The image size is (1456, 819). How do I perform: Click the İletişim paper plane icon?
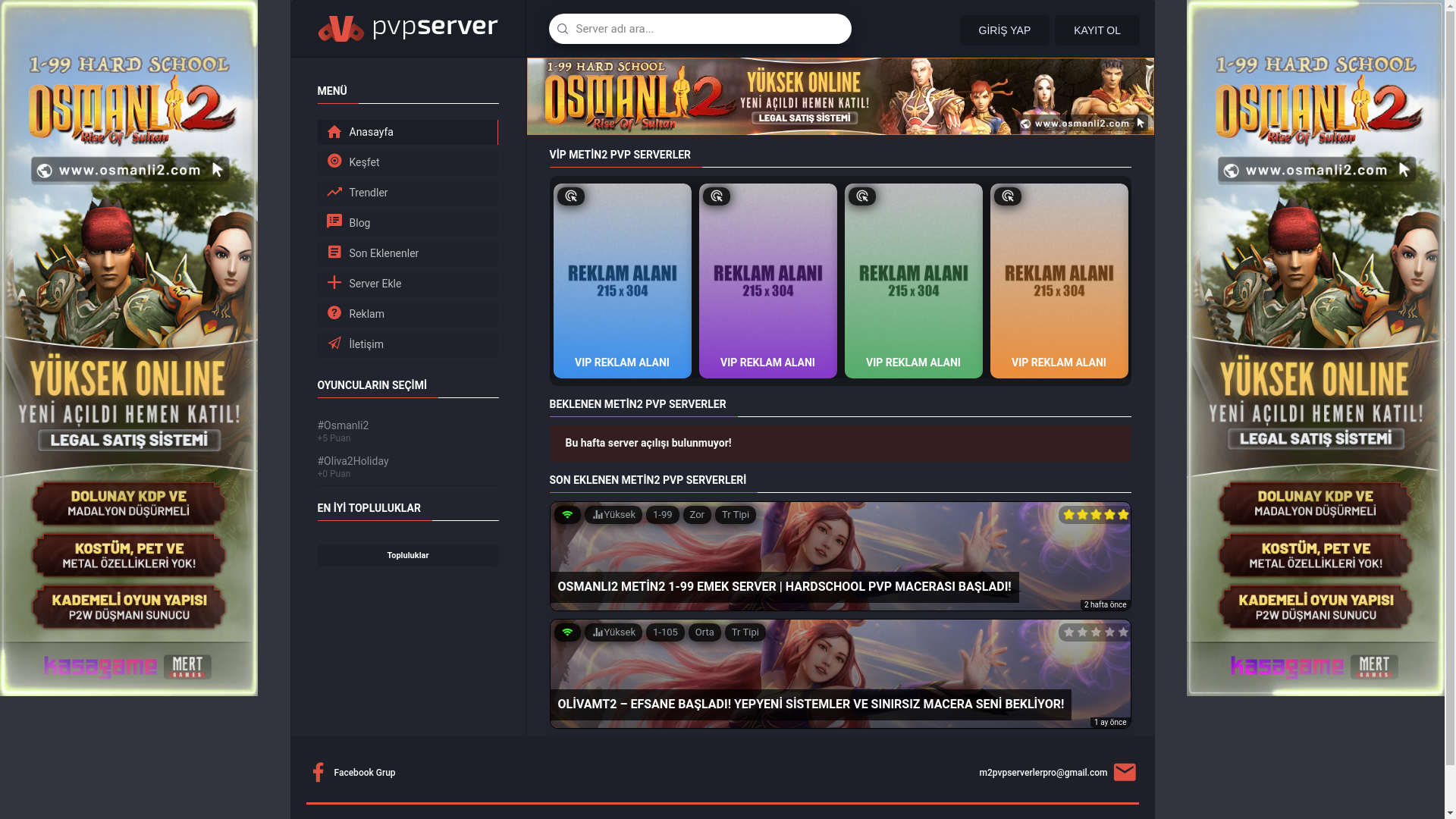[x=334, y=343]
